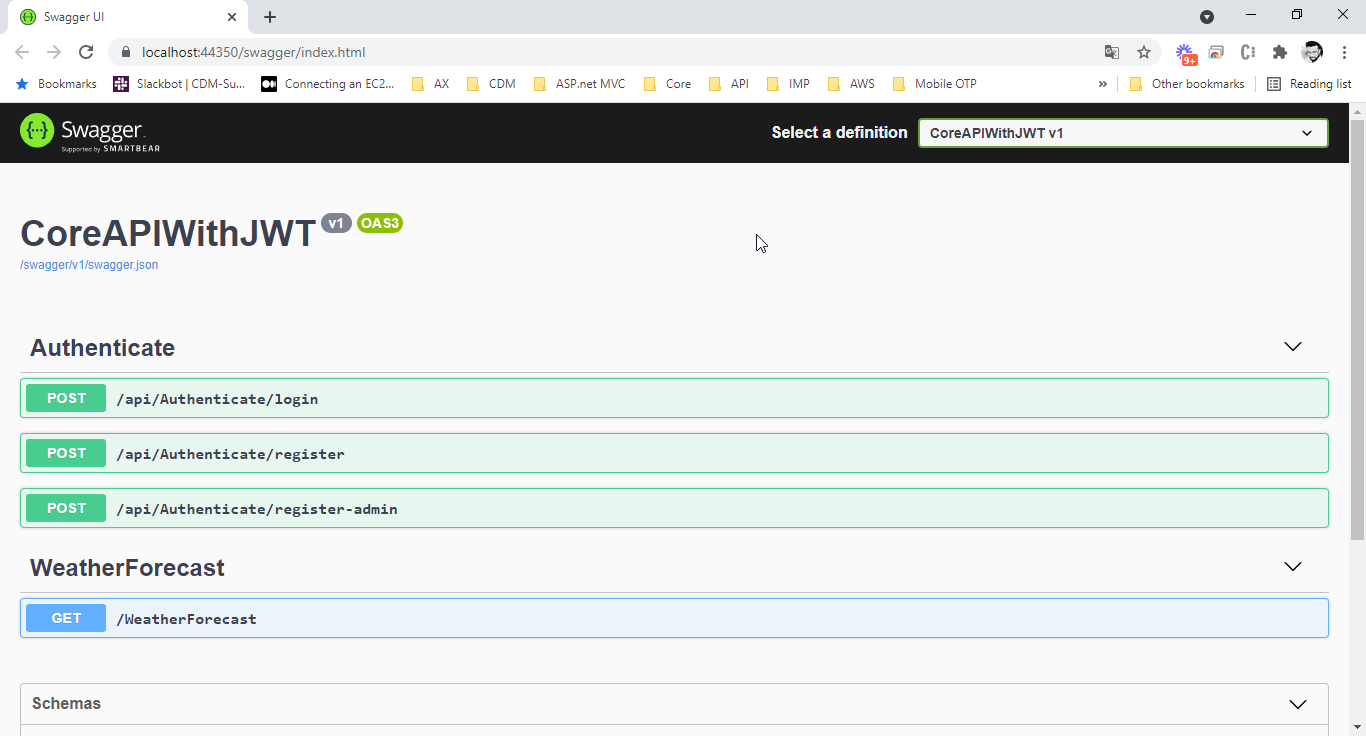The width and height of the screenshot is (1366, 736).
Task: Select the Swagger UI browser tab
Action: click(x=130, y=17)
